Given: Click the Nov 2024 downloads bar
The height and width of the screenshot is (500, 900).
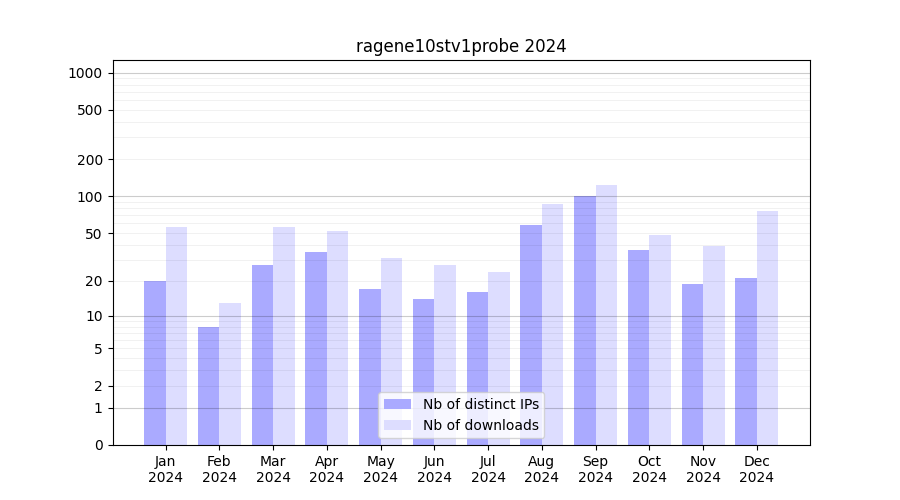Looking at the screenshot, I should pyautogui.click(x=714, y=345).
